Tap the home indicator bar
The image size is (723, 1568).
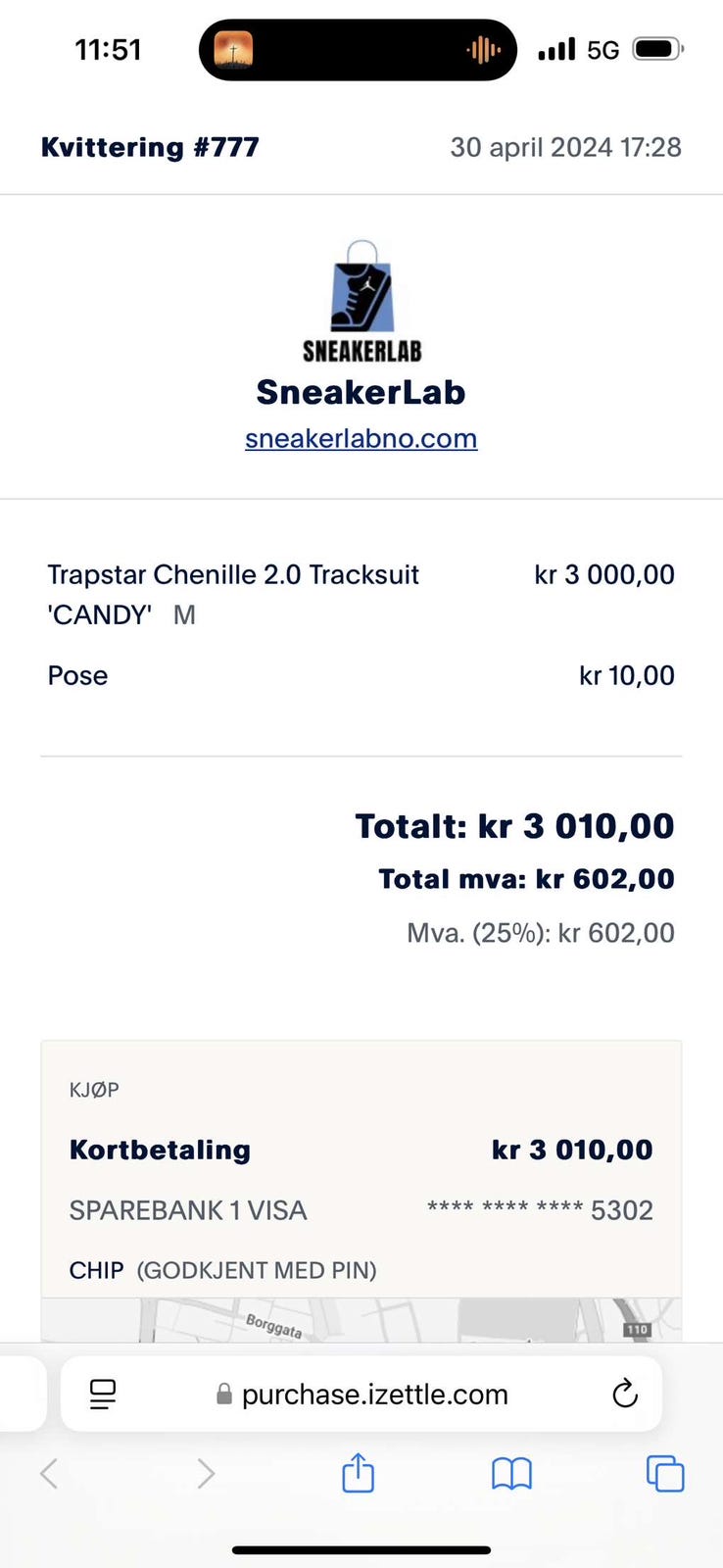coord(361,1550)
